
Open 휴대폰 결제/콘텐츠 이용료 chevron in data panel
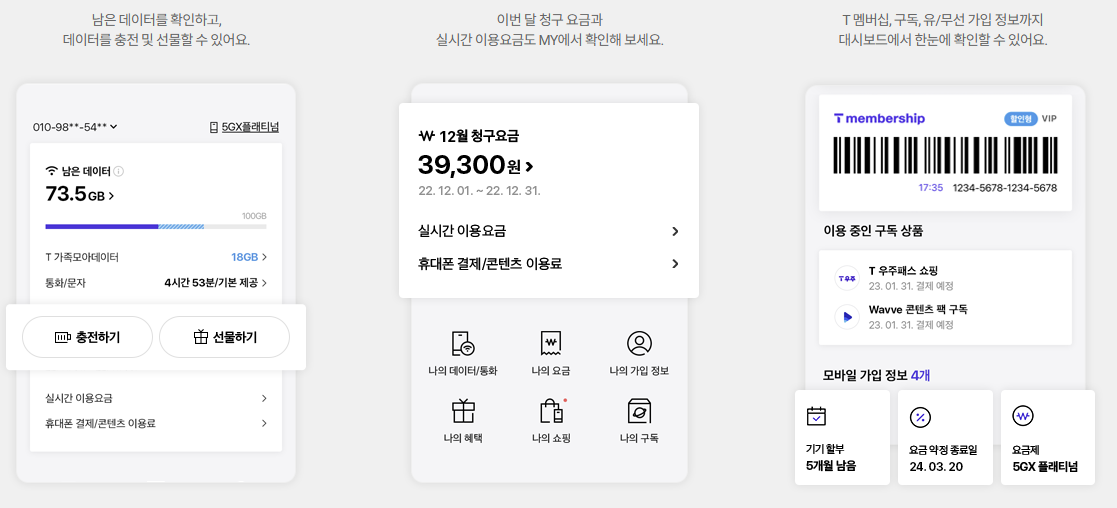[x=264, y=423]
